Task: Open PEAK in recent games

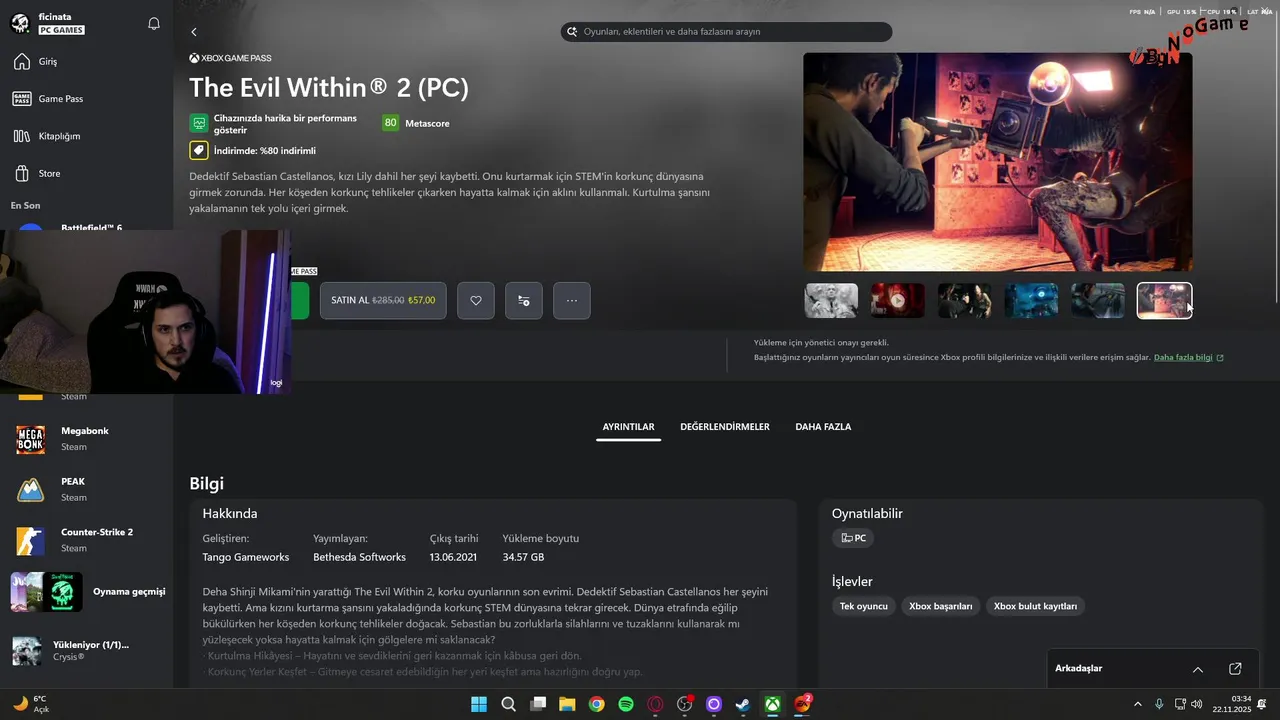Action: (86, 490)
